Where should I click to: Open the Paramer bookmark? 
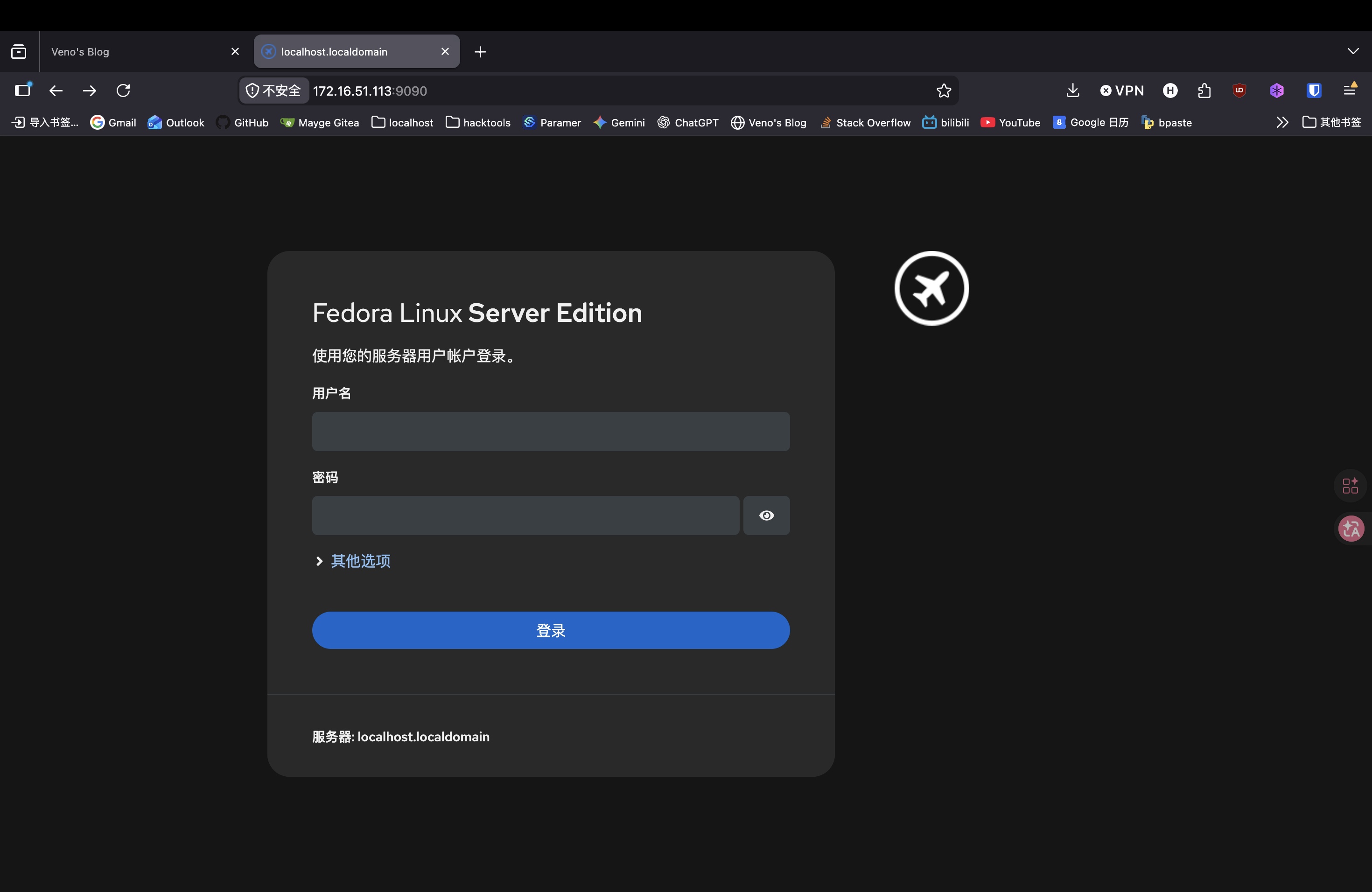point(552,122)
